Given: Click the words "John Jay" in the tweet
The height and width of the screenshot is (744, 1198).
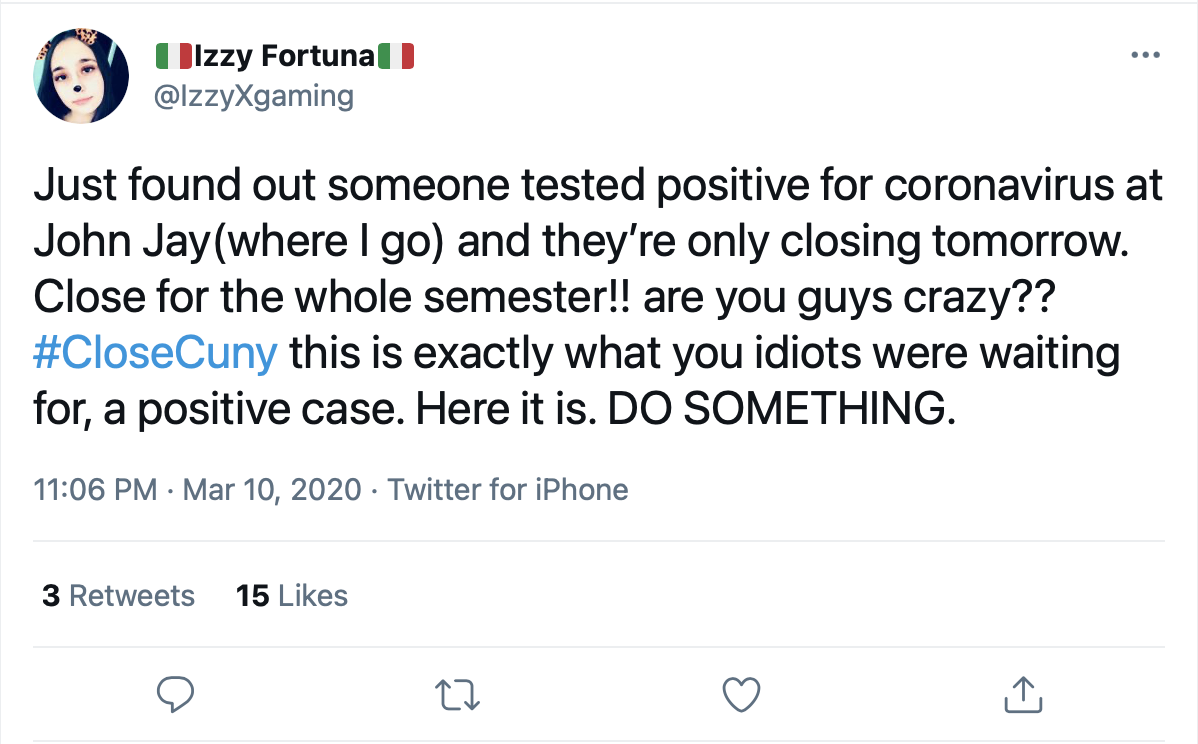Looking at the screenshot, I should 92,243.
